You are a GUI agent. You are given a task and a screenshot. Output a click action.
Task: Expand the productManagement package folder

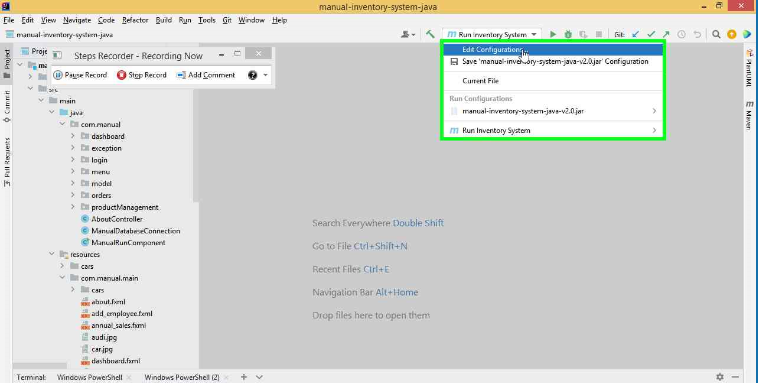(73, 206)
